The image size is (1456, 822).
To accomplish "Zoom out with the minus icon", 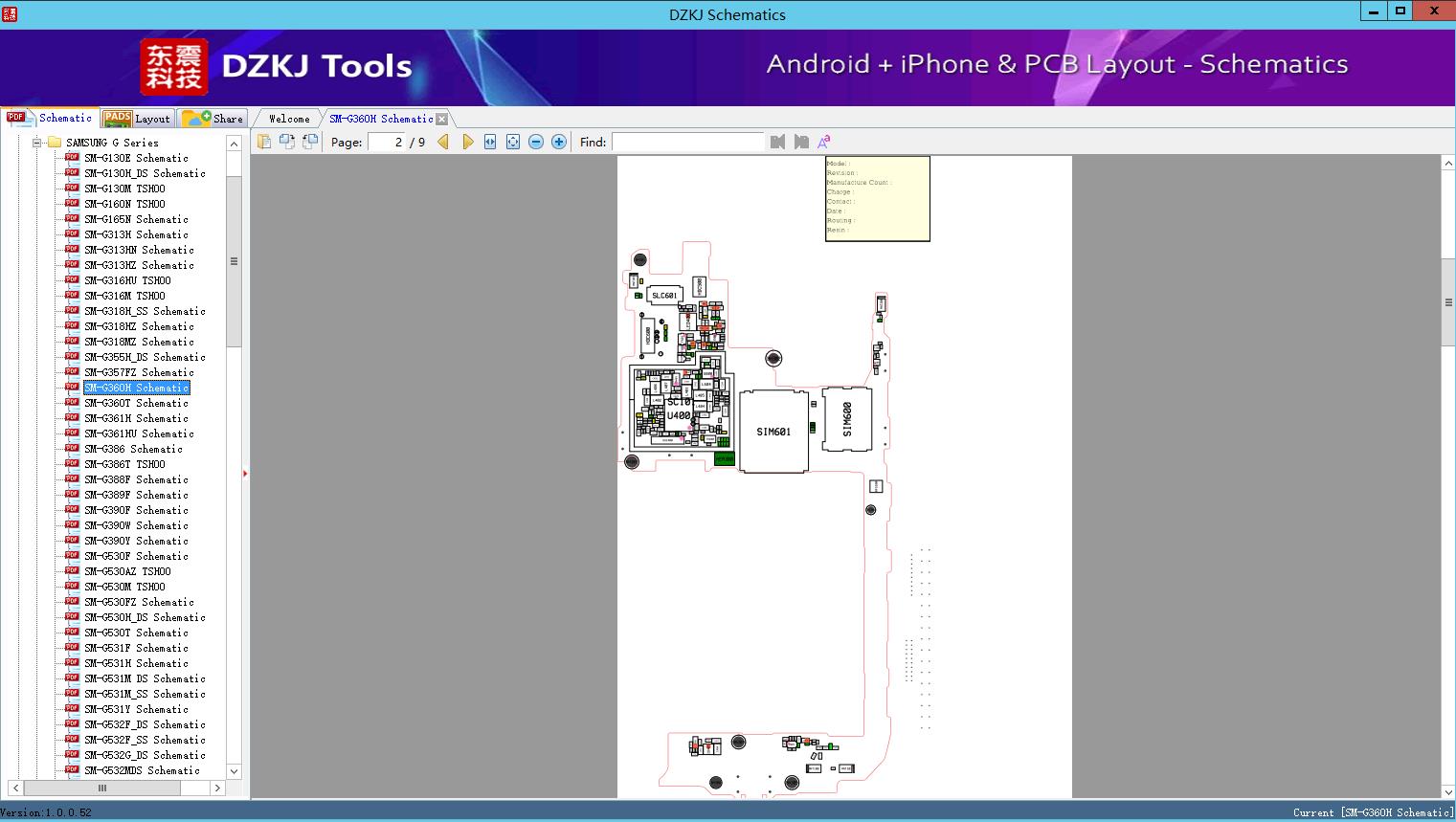I will tap(536, 142).
